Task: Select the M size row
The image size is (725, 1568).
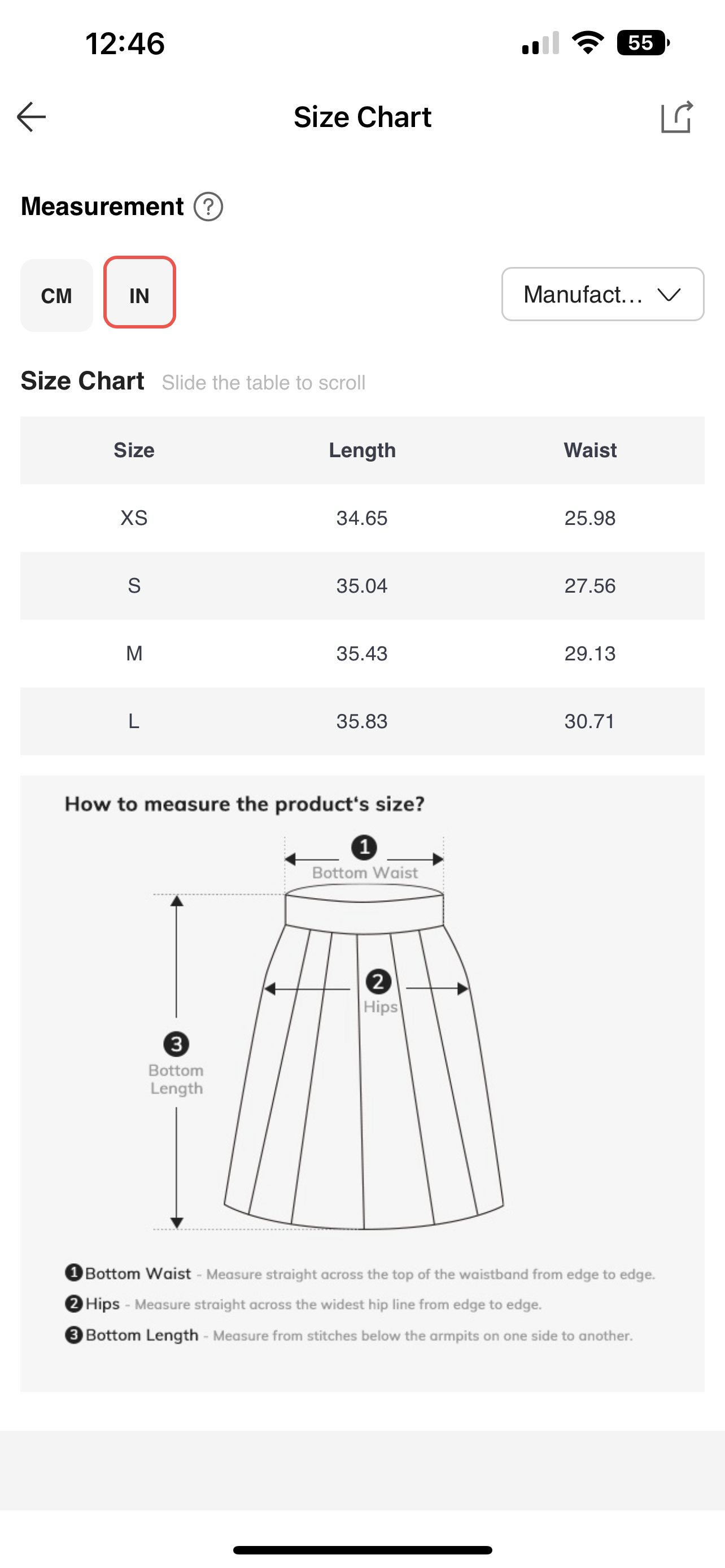Action: 134,654
